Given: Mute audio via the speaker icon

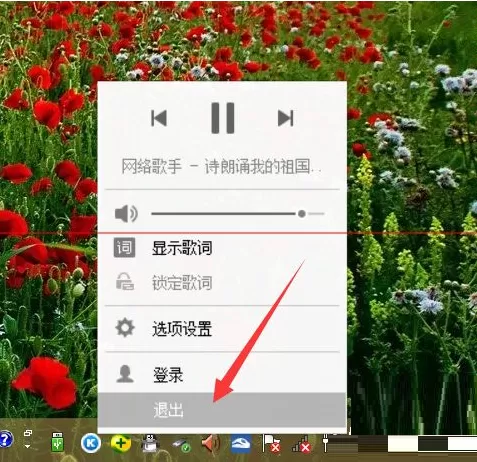Looking at the screenshot, I should [126, 214].
